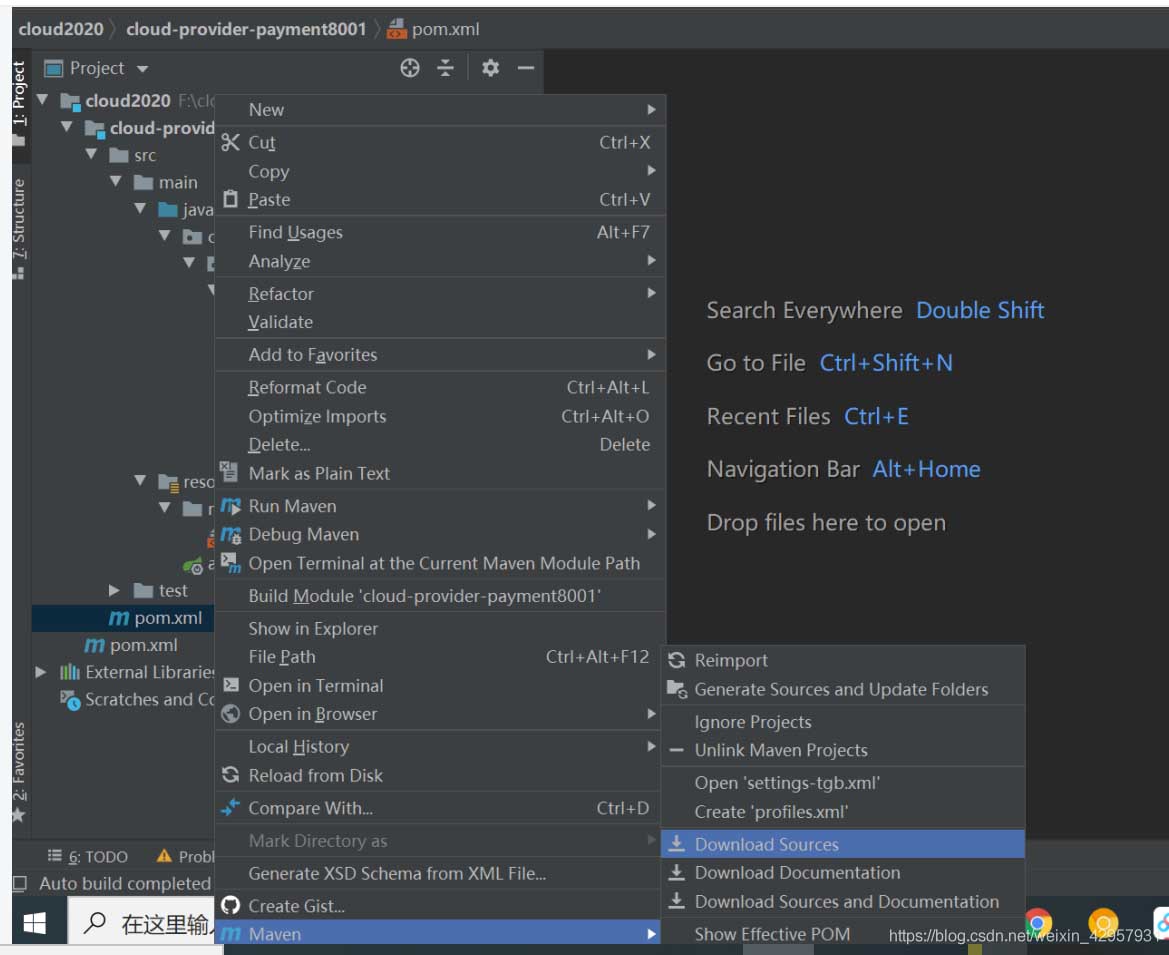
Task: Click Download Sources and Documentation
Action: tap(843, 901)
